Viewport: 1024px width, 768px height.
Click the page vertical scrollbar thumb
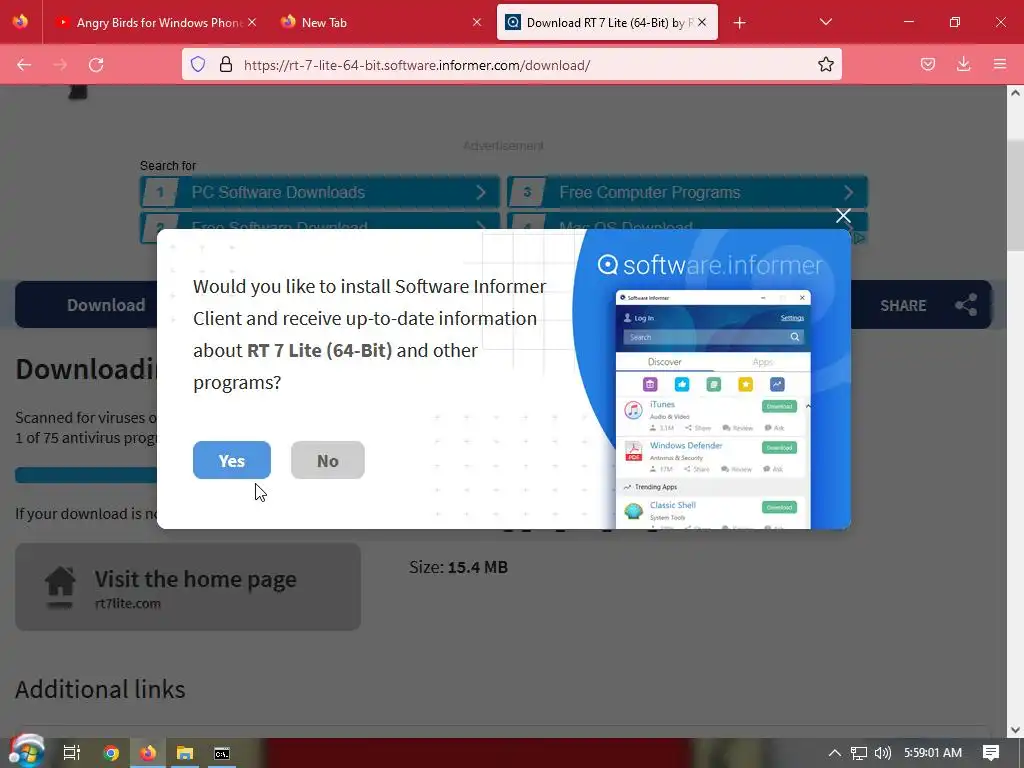1015,195
